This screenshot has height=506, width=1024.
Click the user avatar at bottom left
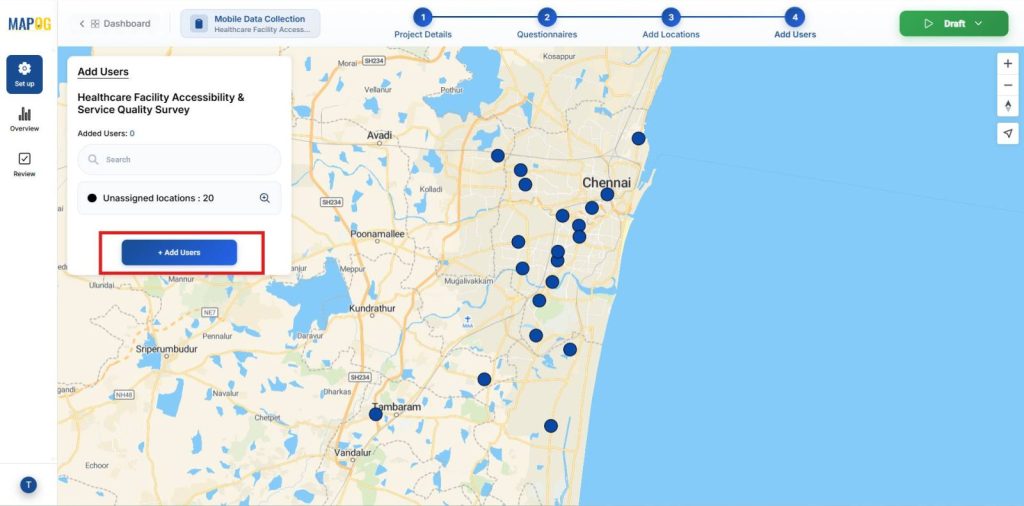(28, 485)
